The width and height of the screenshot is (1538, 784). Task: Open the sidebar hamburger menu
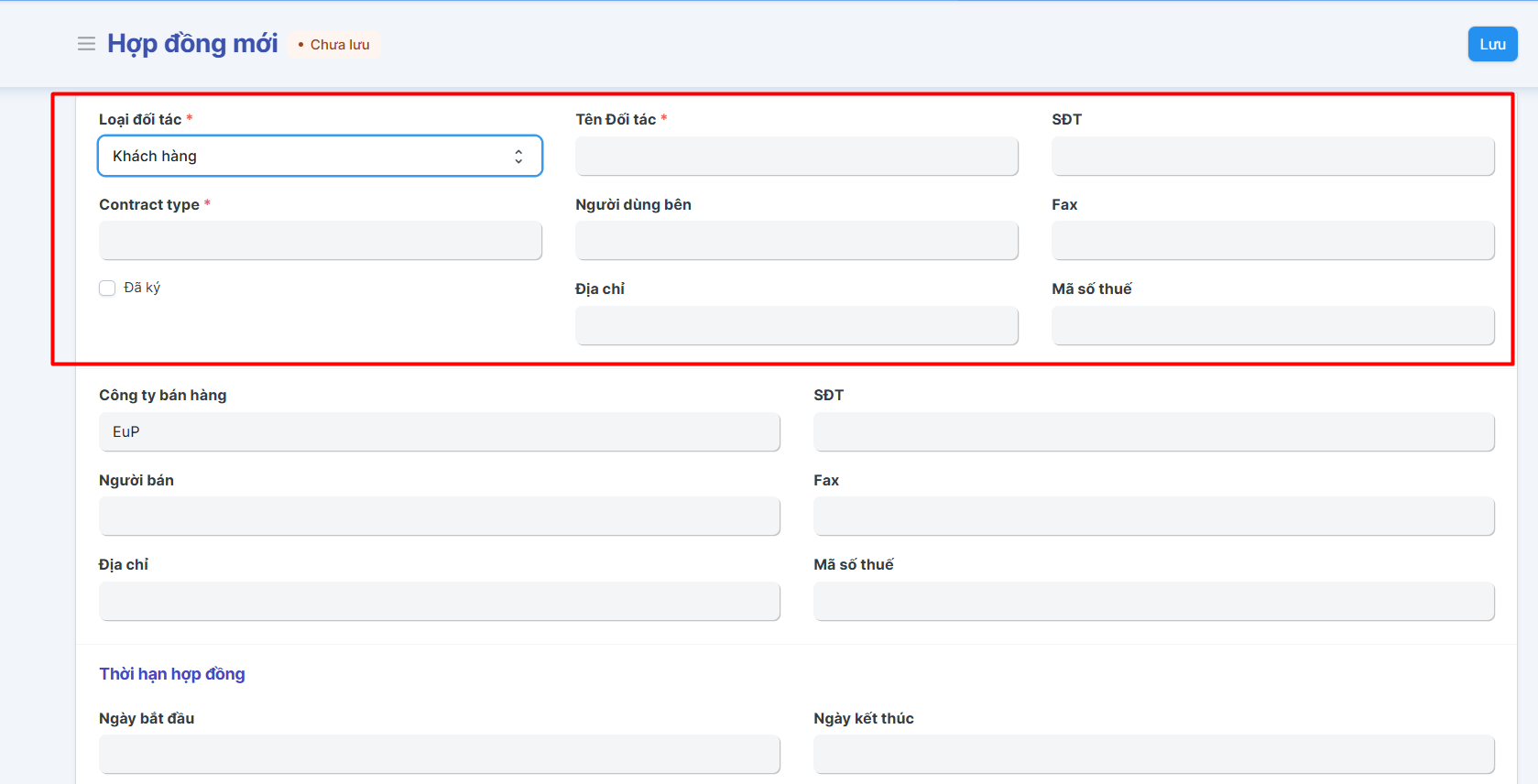tap(86, 44)
